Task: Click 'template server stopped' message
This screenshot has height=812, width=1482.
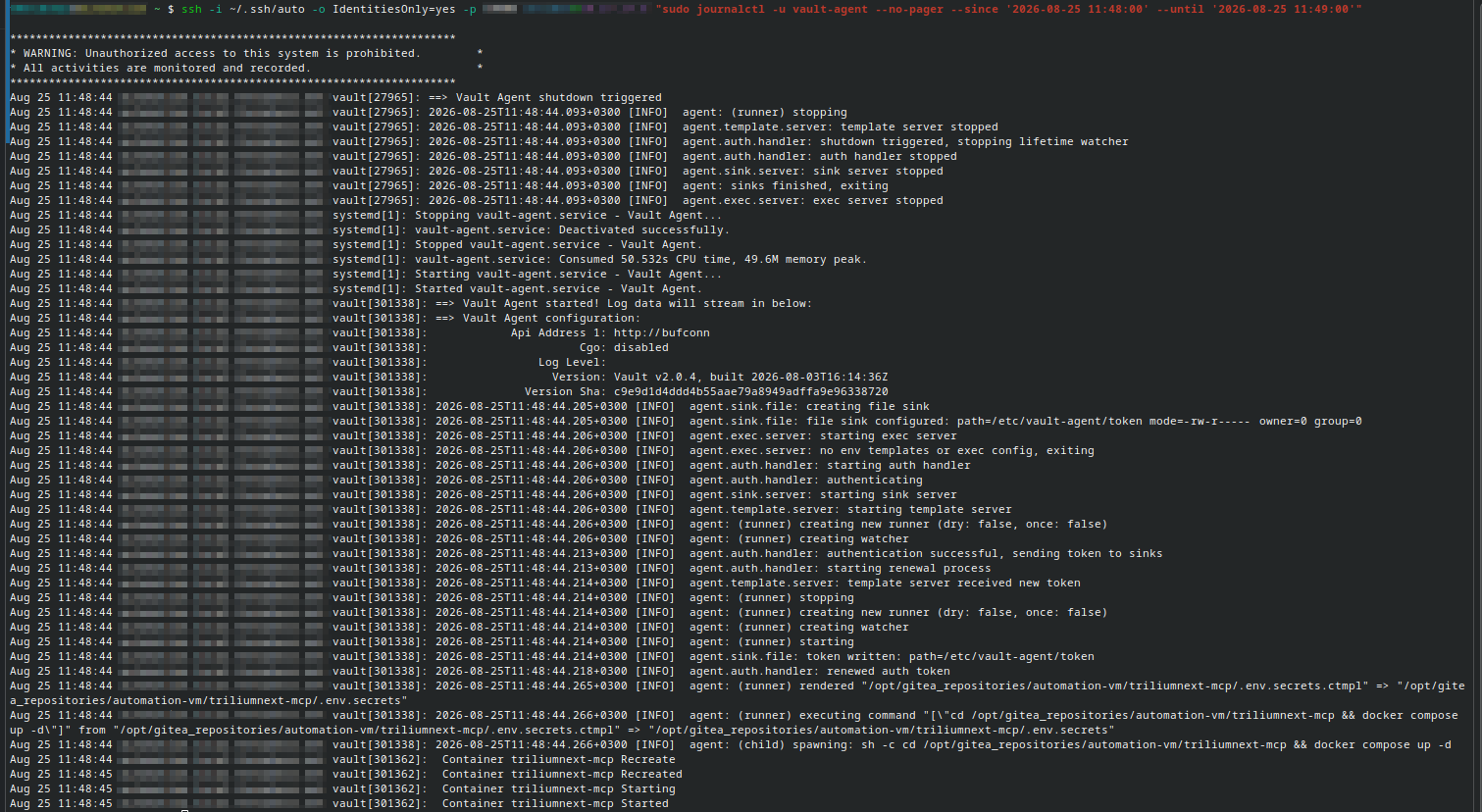Action: click(919, 127)
